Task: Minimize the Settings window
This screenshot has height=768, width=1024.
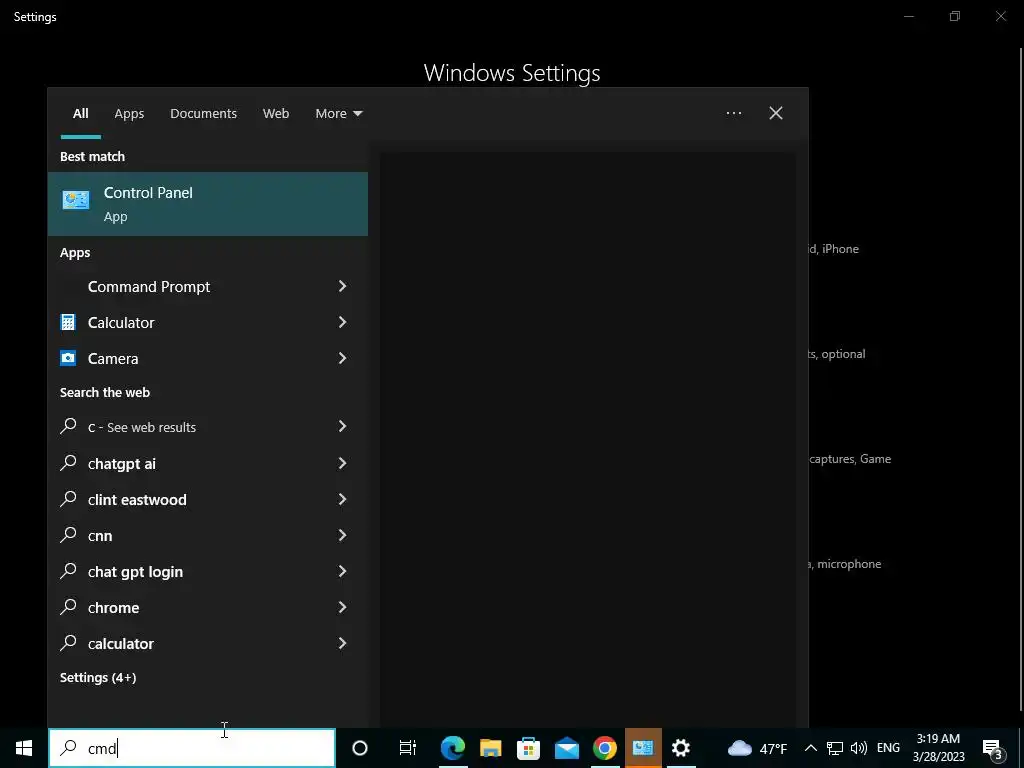Action: 909,16
